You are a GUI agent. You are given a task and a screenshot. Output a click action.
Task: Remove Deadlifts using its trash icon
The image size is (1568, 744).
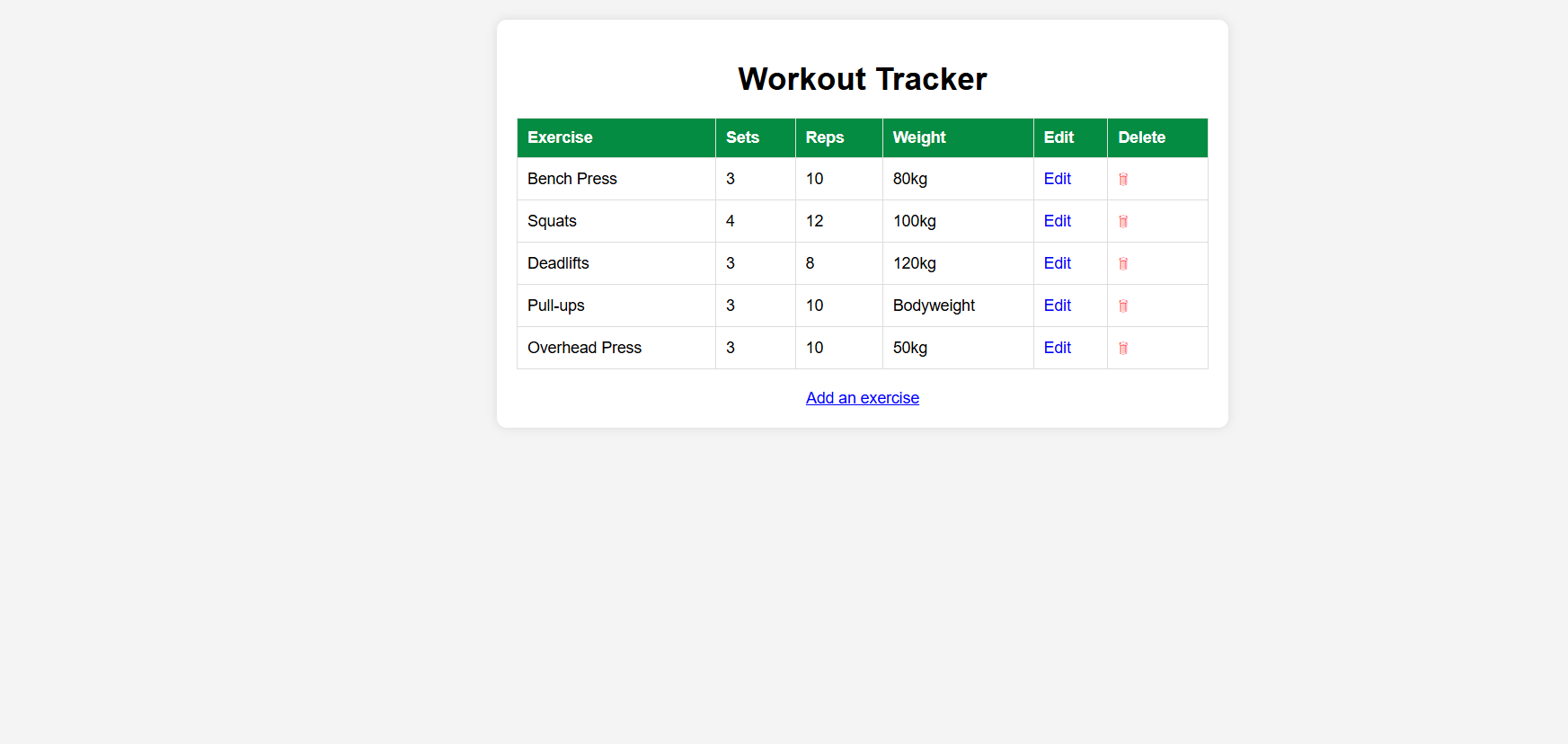(1123, 263)
